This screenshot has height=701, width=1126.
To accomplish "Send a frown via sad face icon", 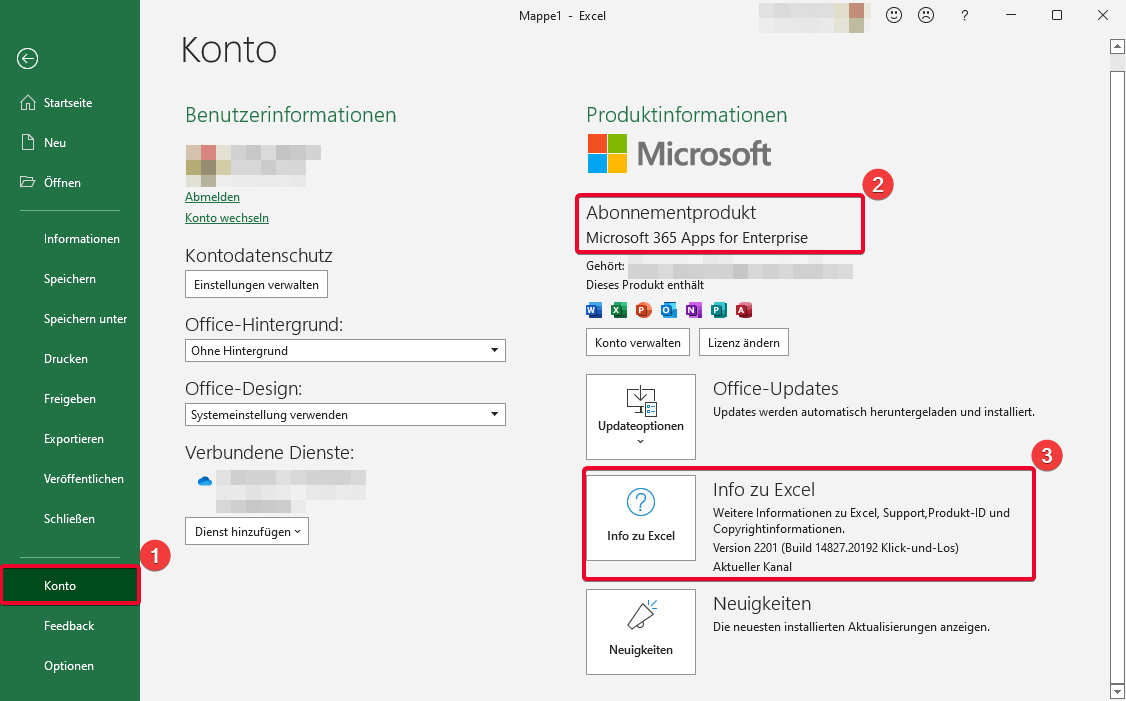I will (x=926, y=15).
